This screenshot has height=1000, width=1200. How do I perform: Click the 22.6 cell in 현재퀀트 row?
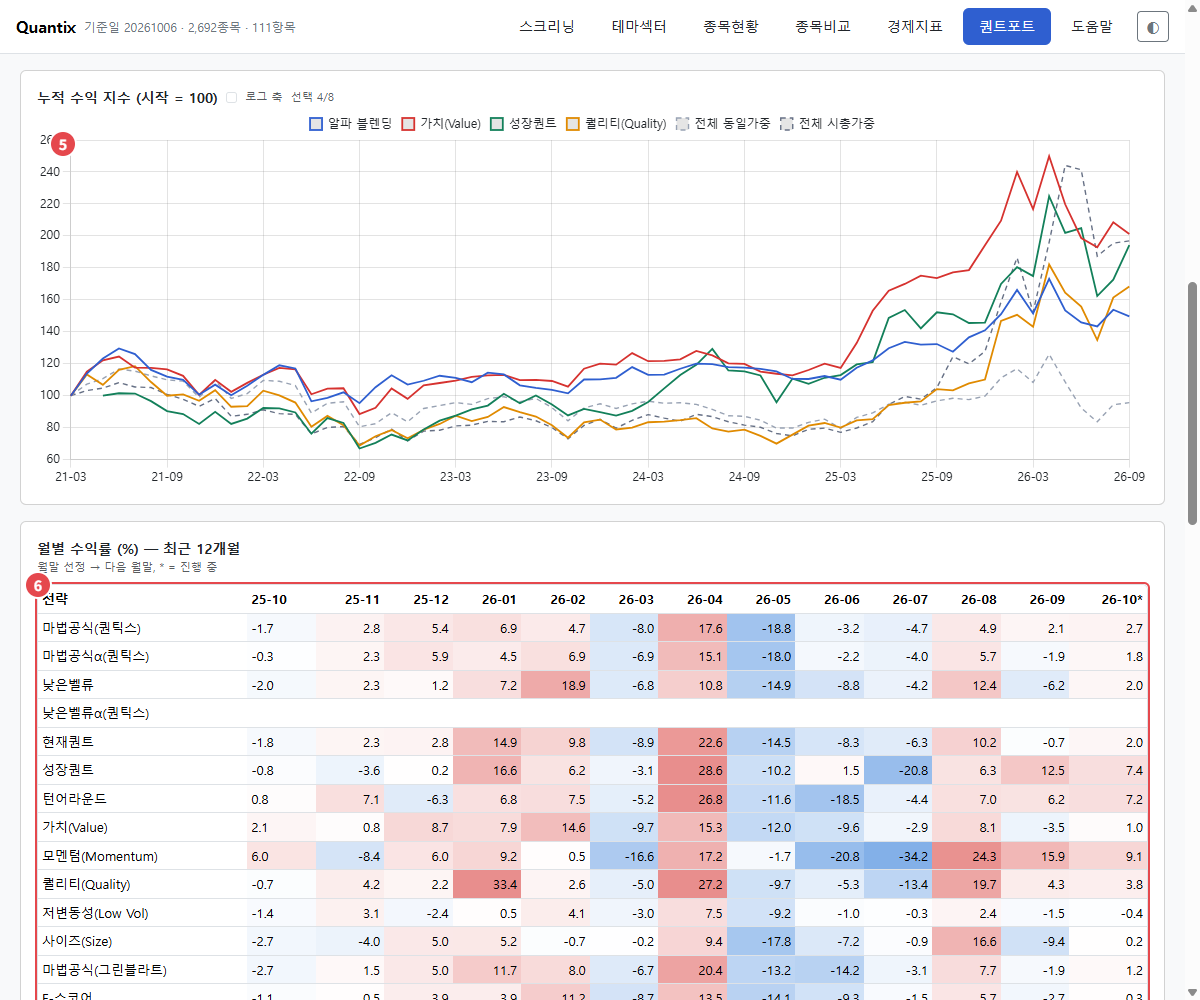click(693, 742)
